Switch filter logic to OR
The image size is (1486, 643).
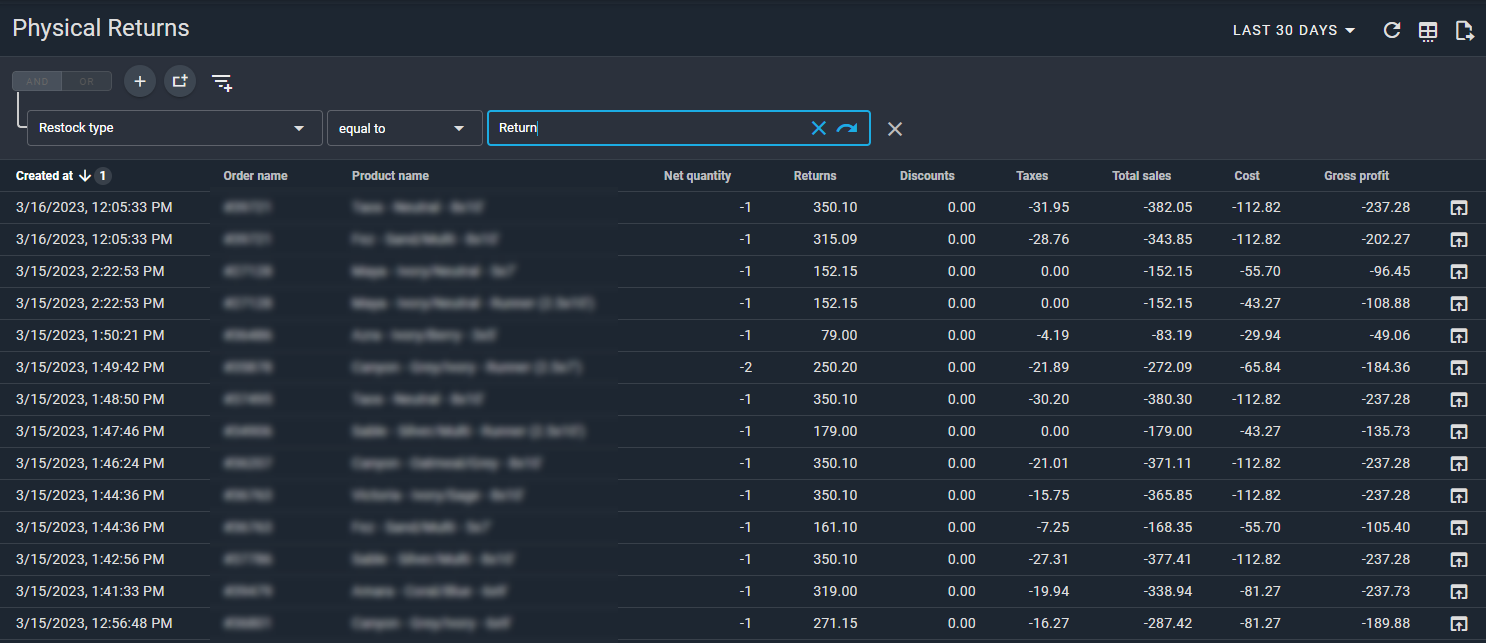[87, 82]
